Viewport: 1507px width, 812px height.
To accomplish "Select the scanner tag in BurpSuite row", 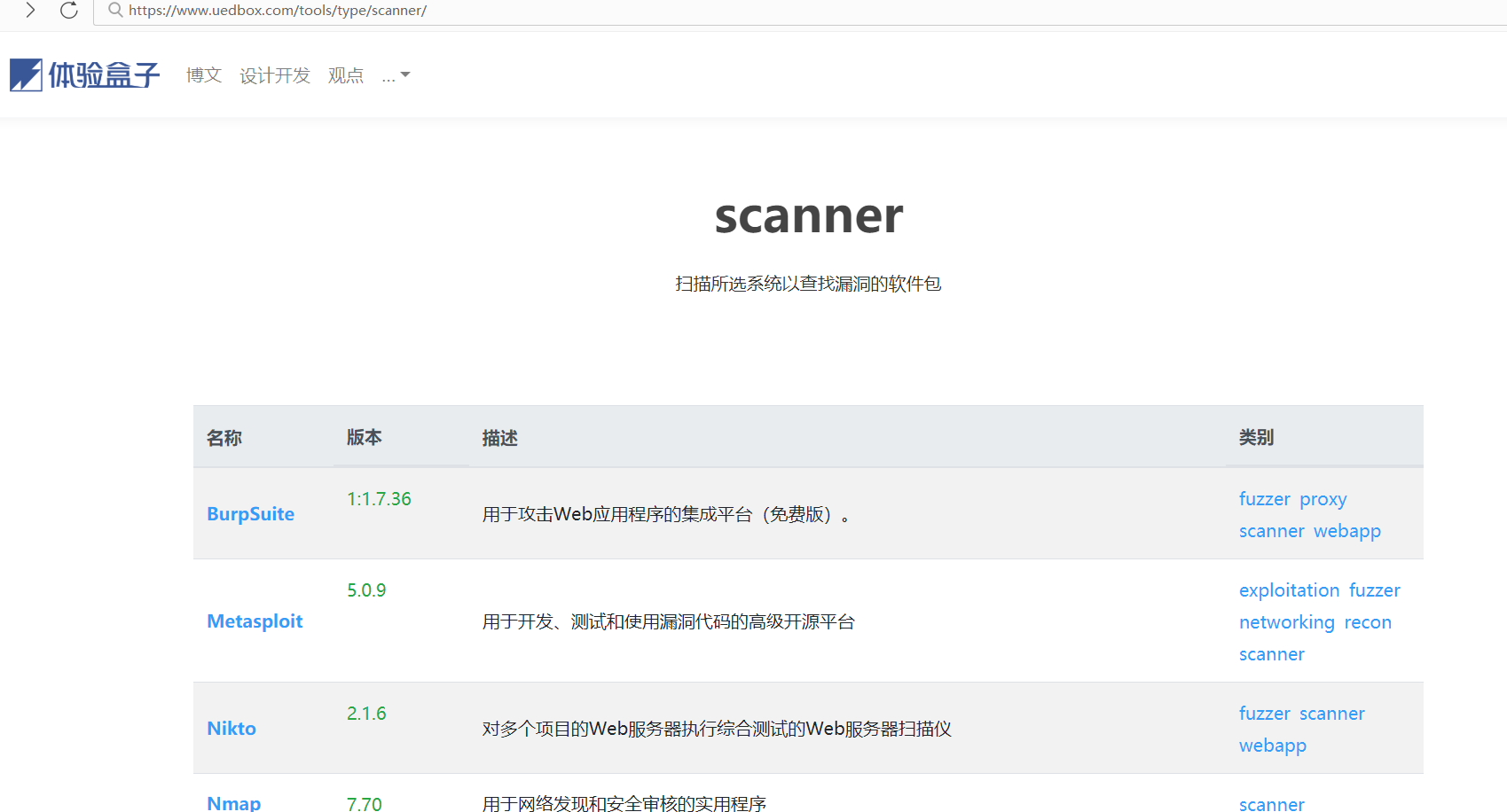I will [1272, 531].
